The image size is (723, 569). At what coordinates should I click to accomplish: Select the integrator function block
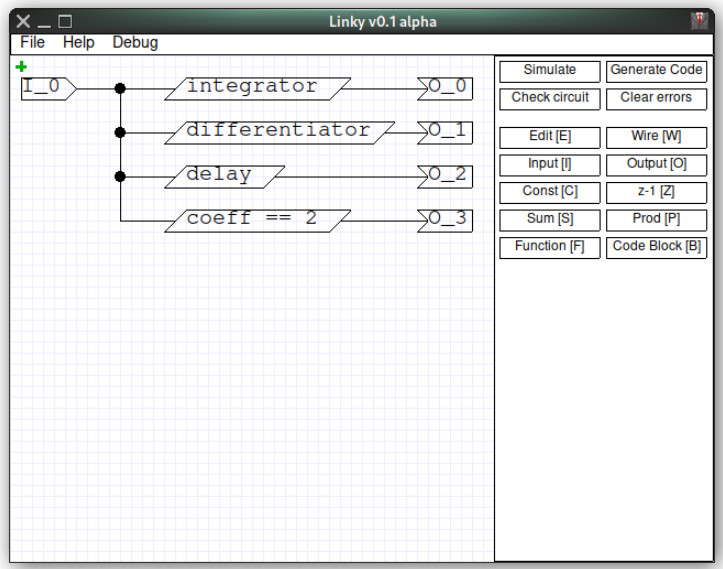point(257,89)
